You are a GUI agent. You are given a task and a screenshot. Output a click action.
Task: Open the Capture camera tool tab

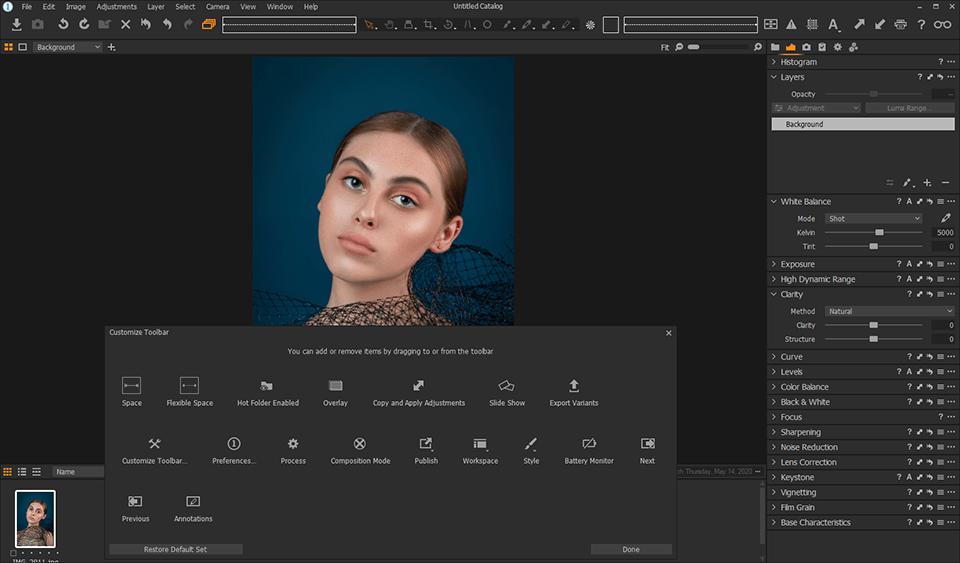(806, 47)
